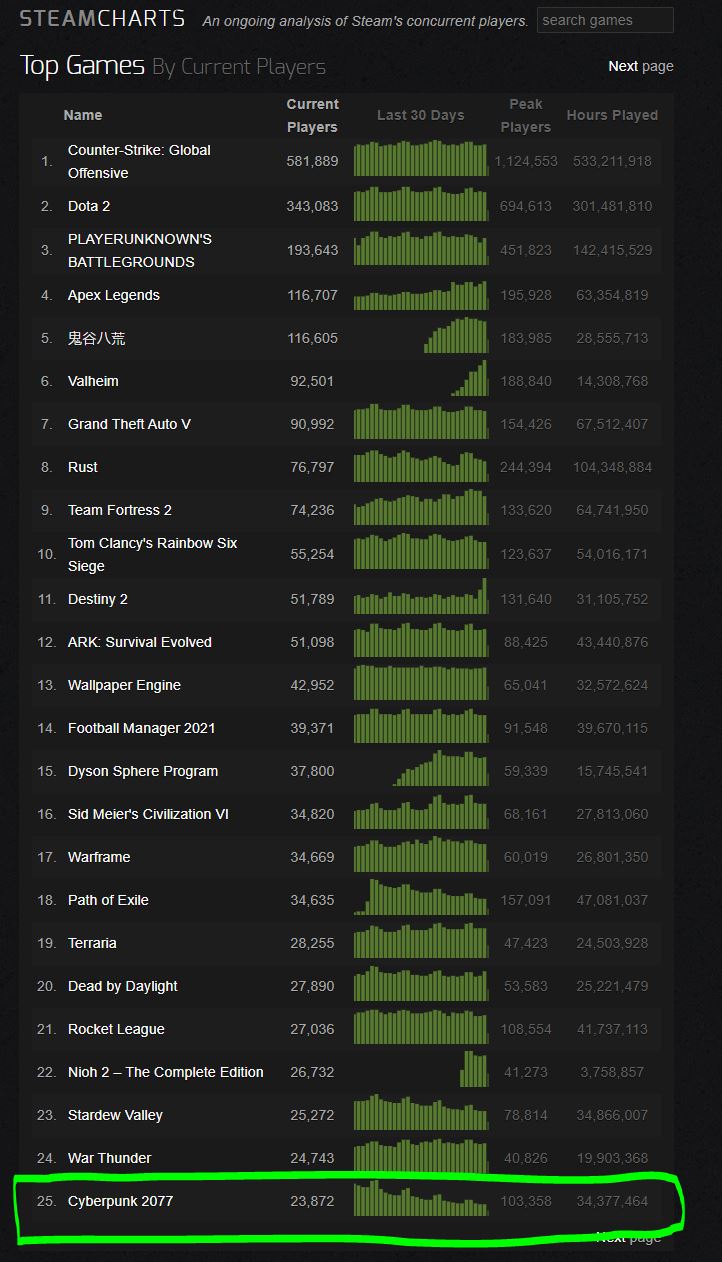Image resolution: width=722 pixels, height=1262 pixels.
Task: Select hours played value 533,211,918
Action: tap(612, 161)
